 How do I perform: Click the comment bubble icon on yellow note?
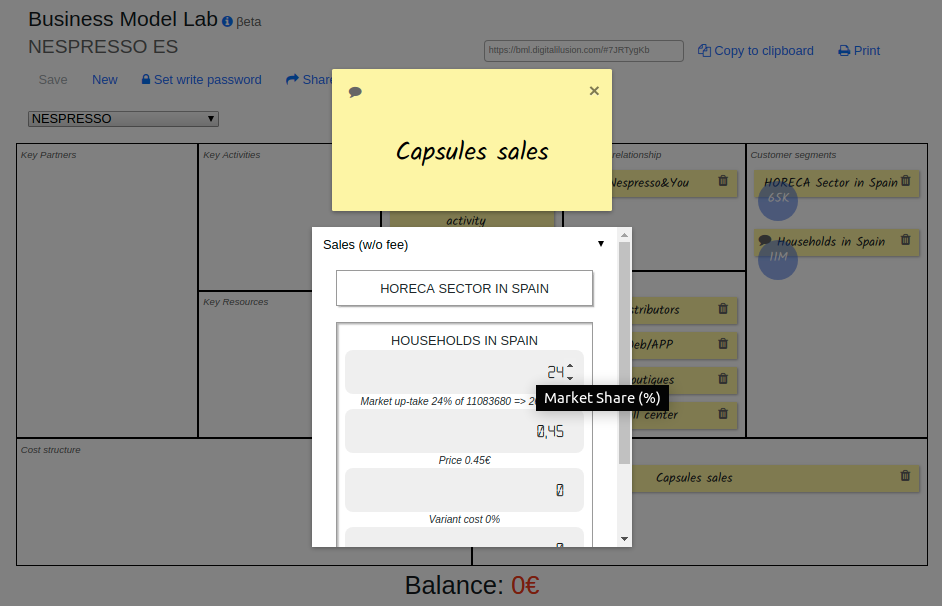click(355, 92)
